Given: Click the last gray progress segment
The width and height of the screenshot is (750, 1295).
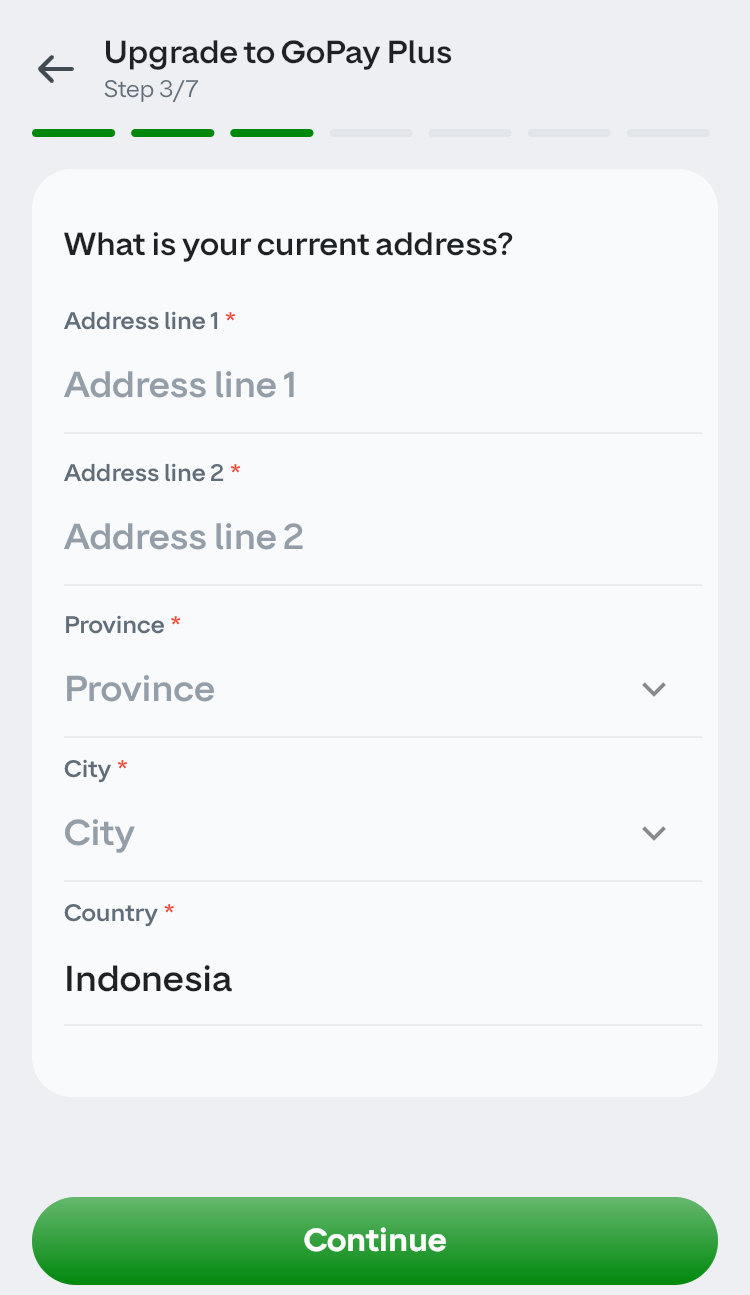Looking at the screenshot, I should tap(668, 133).
